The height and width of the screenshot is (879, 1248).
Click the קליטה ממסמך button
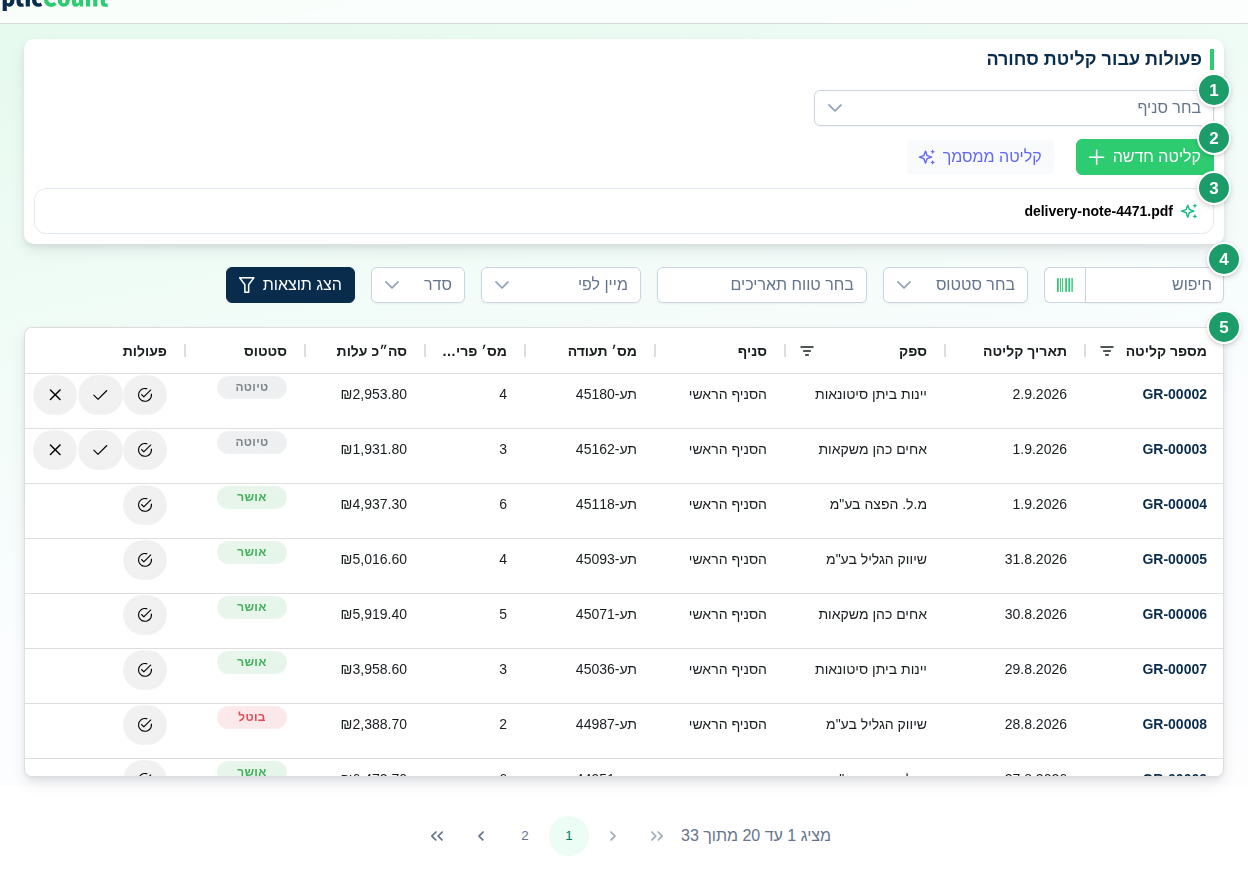980,157
